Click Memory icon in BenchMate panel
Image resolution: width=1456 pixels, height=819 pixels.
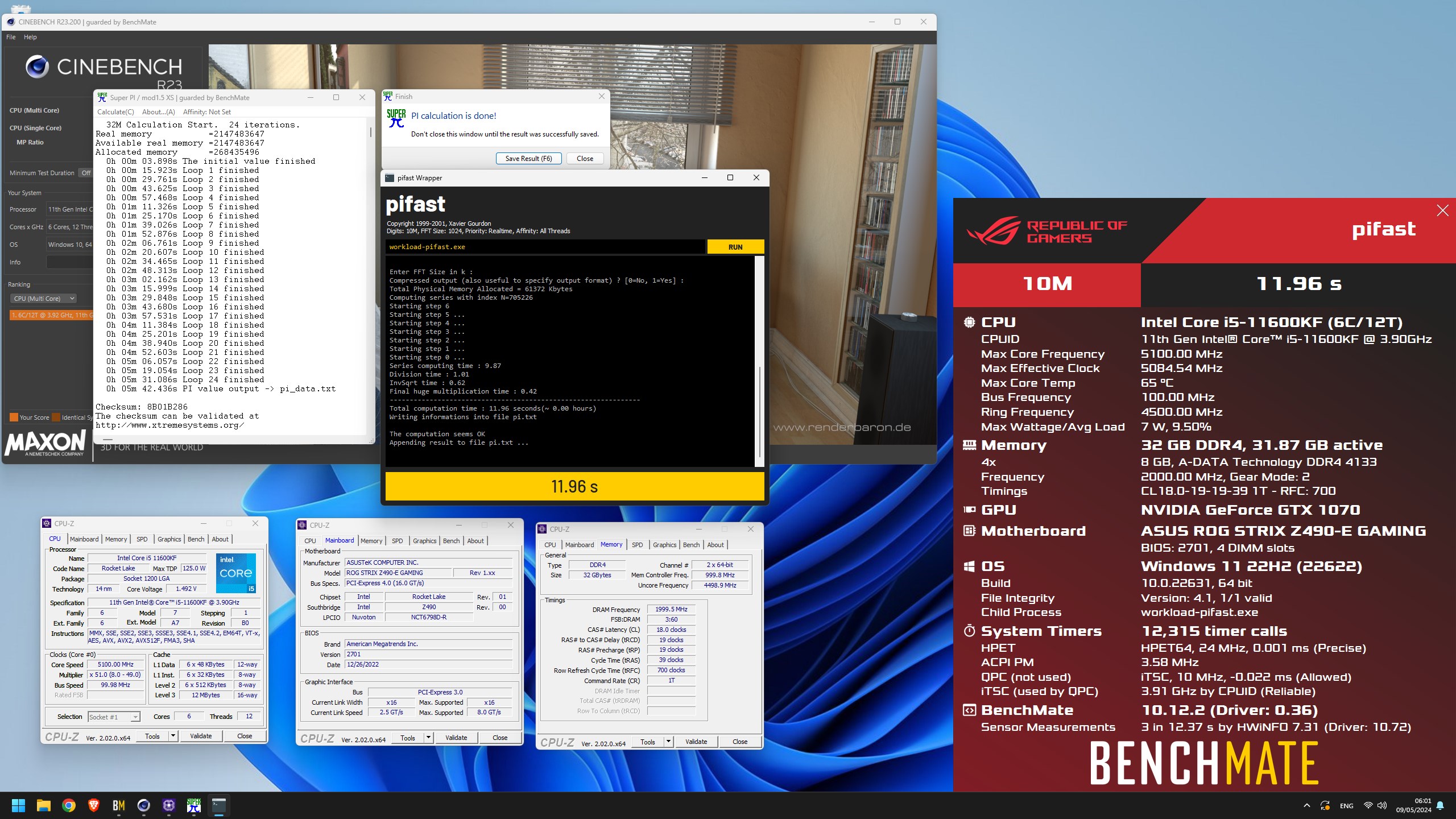[969, 445]
